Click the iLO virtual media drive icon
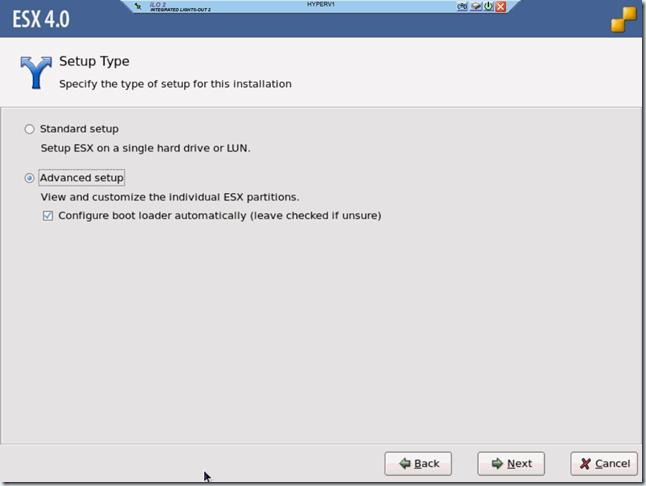Image resolution: width=646 pixels, height=486 pixels. pos(476,6)
